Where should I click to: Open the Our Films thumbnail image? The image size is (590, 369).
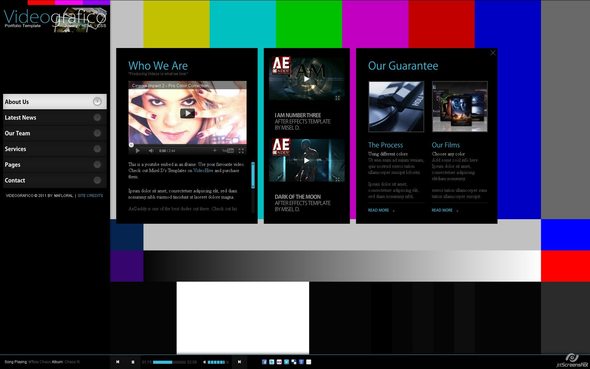(x=460, y=106)
